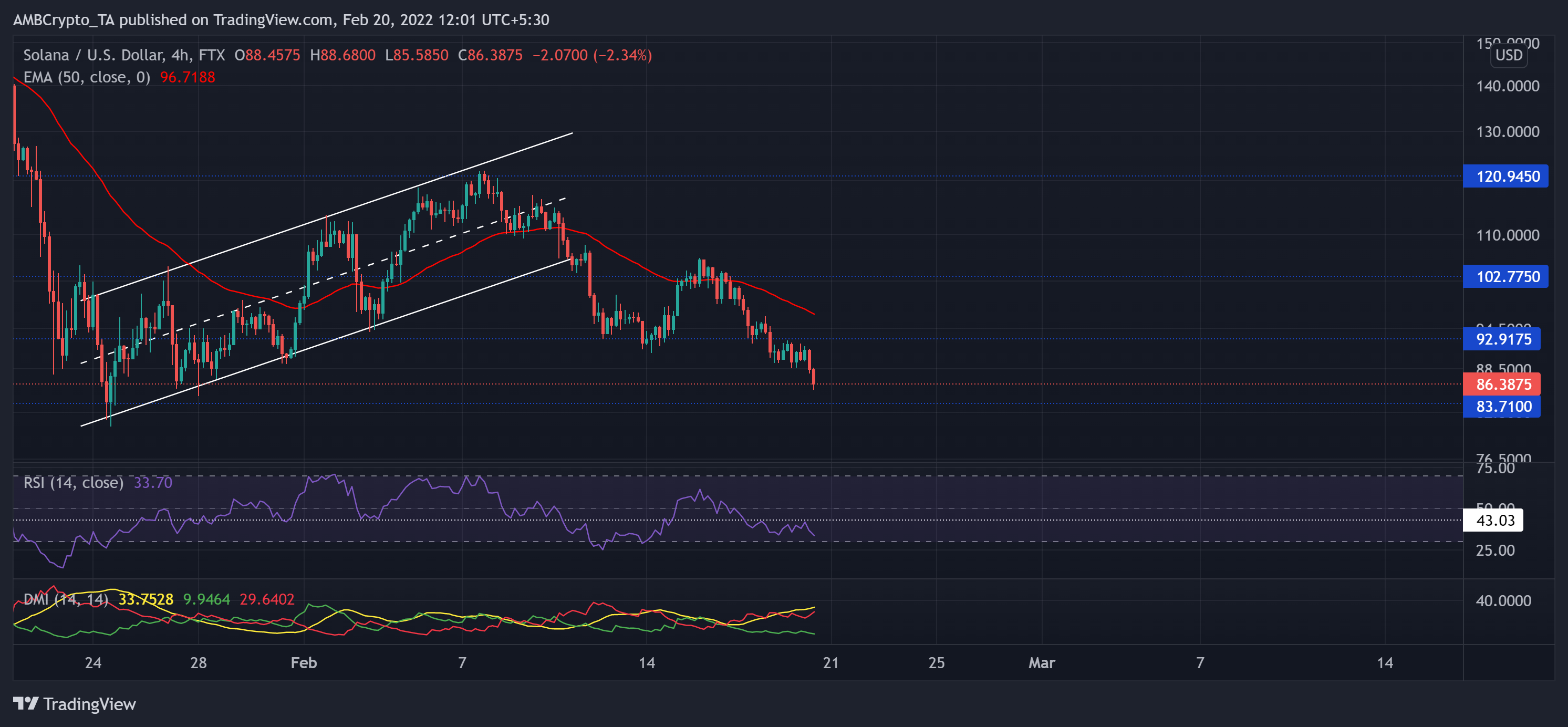The image size is (1568, 727).
Task: Click the 130.0000 price axis label
Action: point(1507,131)
